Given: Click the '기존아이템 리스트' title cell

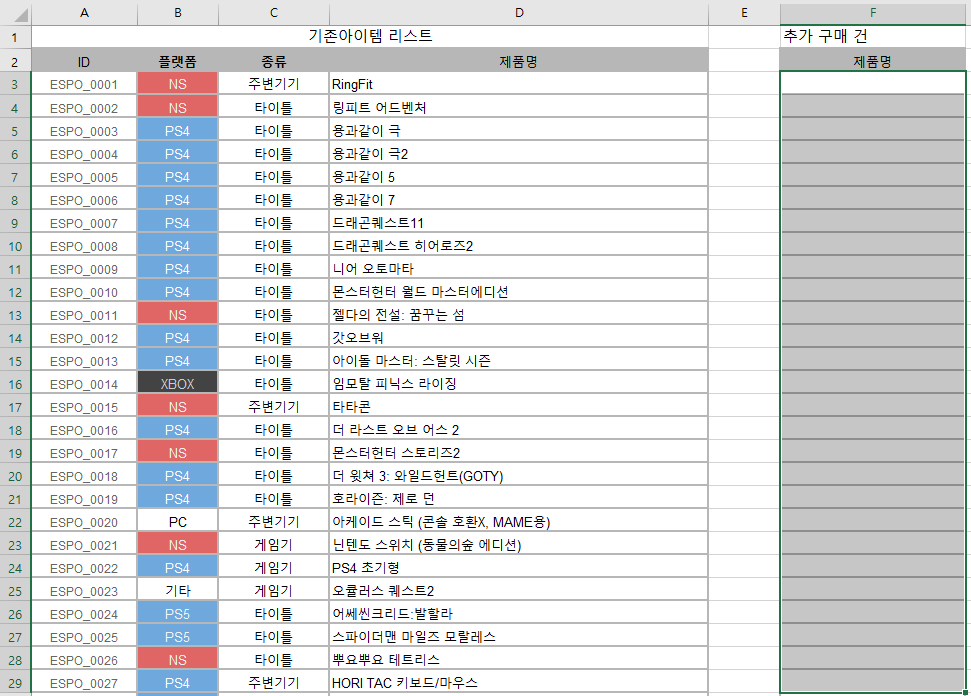Looking at the screenshot, I should pyautogui.click(x=370, y=37).
